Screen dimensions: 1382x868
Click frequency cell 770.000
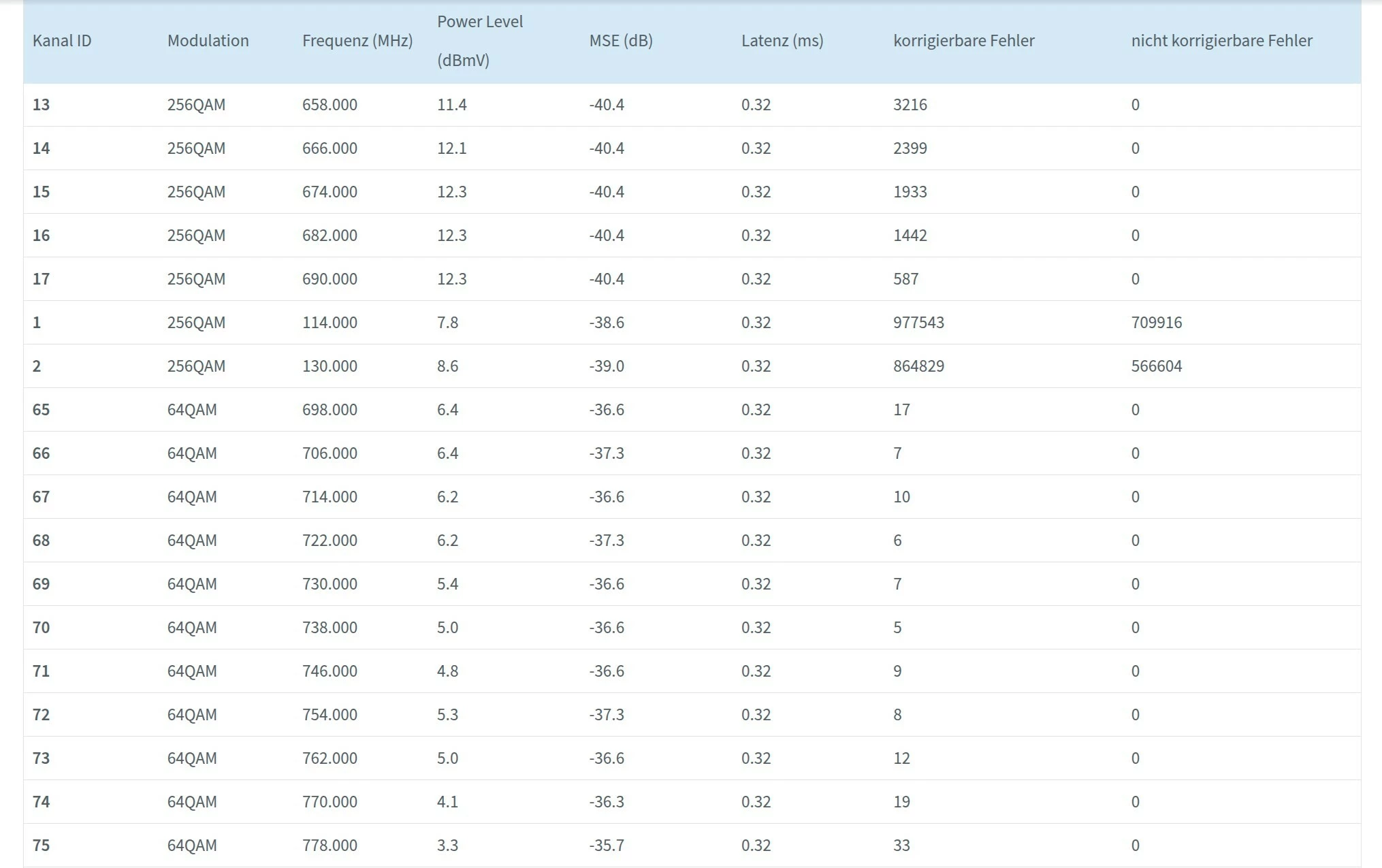(330, 802)
